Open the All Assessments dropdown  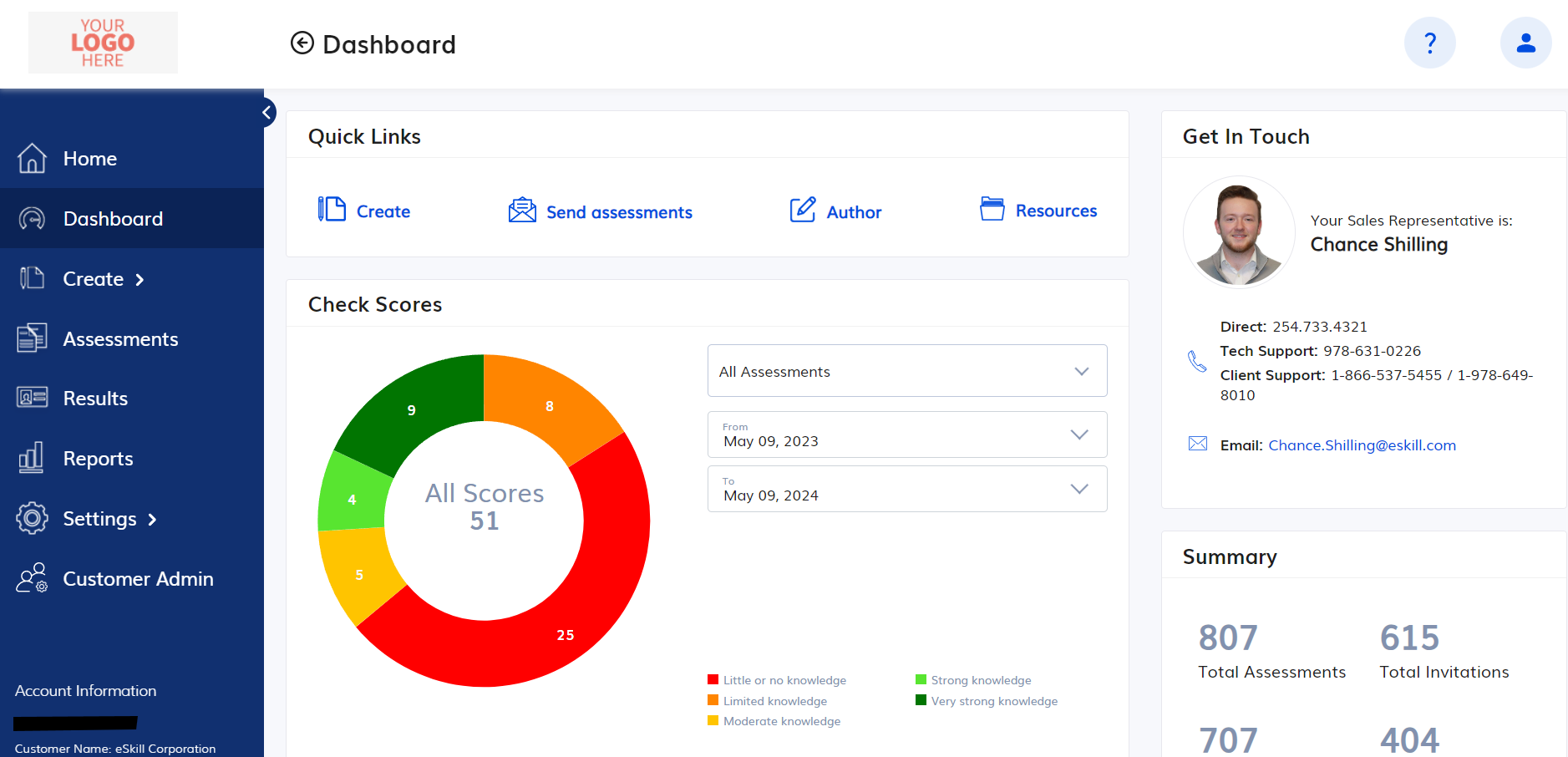pyautogui.click(x=906, y=371)
